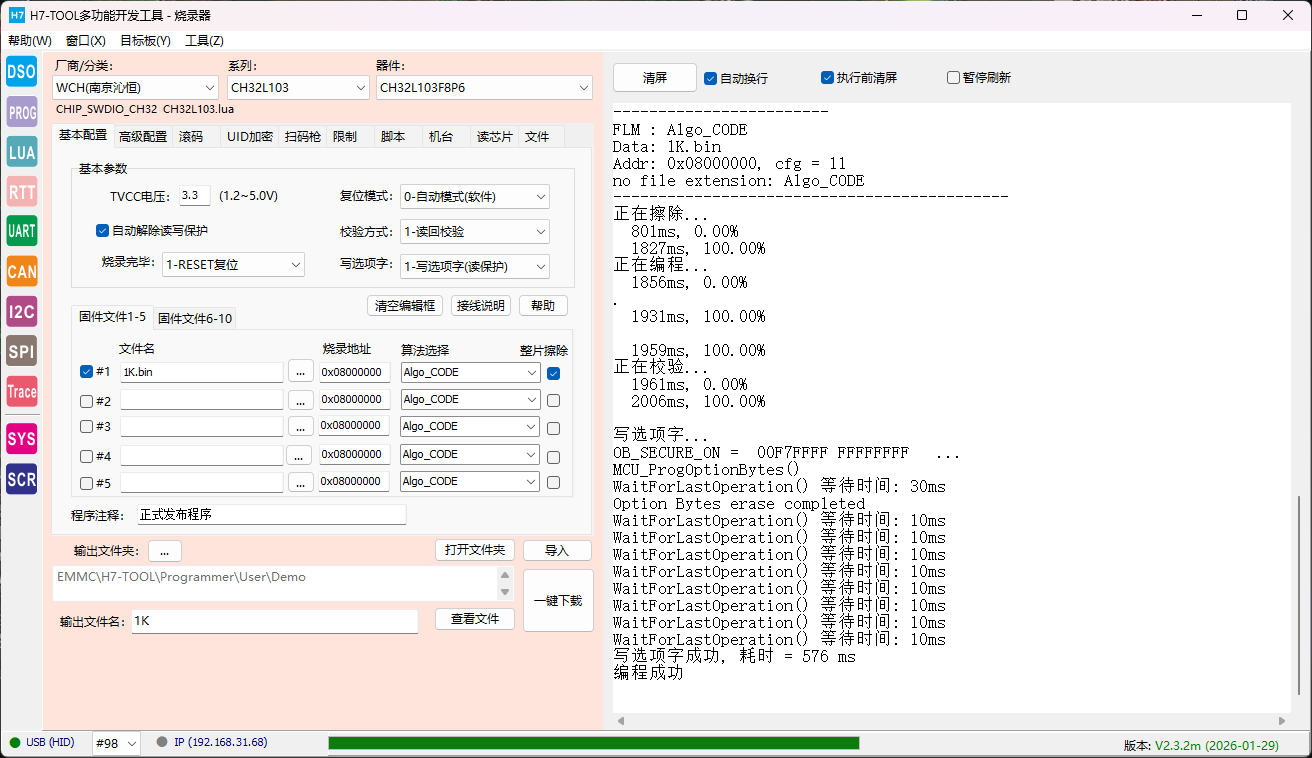The height and width of the screenshot is (758, 1312).
Task: Click the SCR screen sidebar icon
Action: (21, 479)
